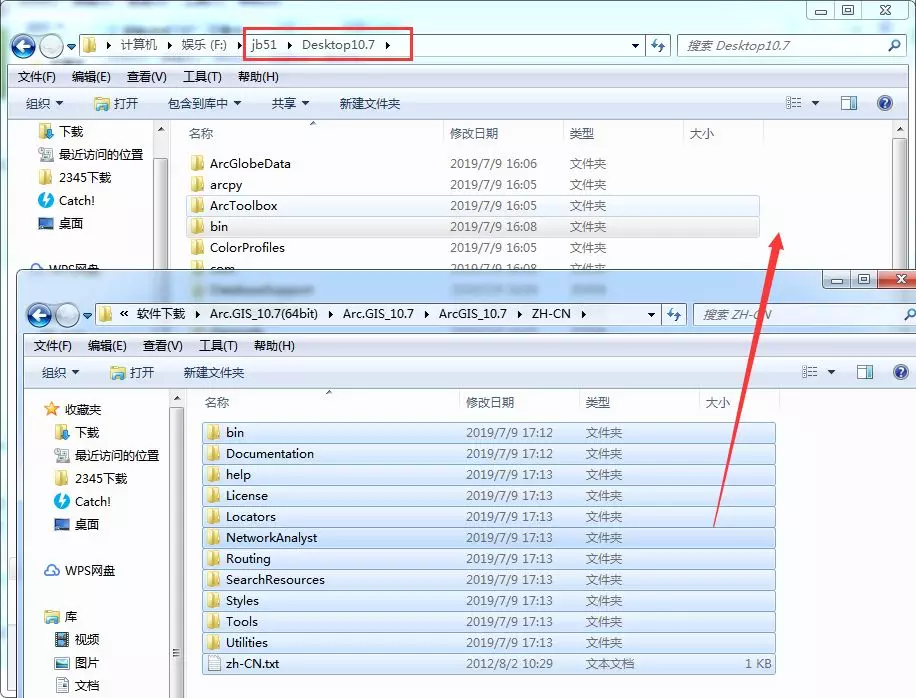
Task: Select the zh-CN.txt file
Action: pyautogui.click(x=252, y=664)
